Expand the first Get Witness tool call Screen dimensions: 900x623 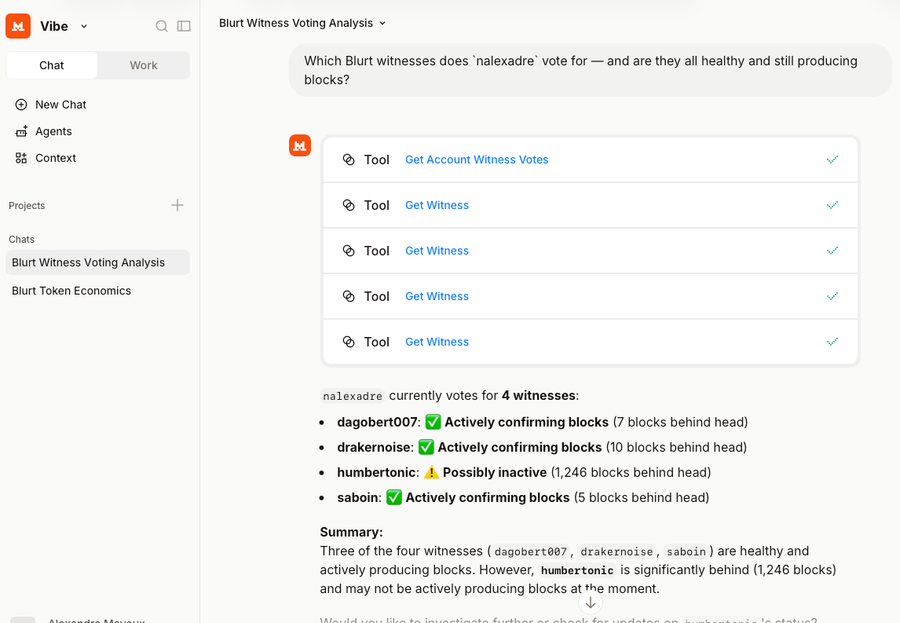pos(590,206)
